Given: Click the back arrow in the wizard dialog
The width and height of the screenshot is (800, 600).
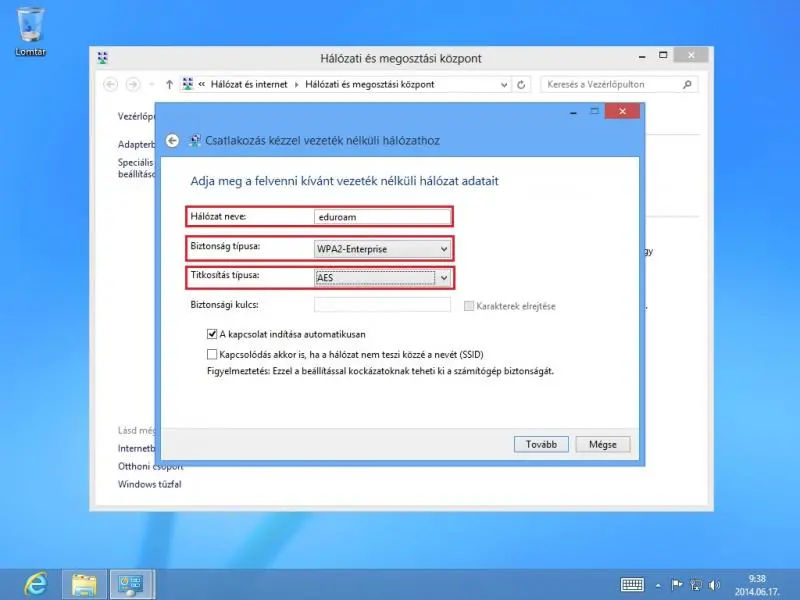Looking at the screenshot, I should (x=172, y=141).
